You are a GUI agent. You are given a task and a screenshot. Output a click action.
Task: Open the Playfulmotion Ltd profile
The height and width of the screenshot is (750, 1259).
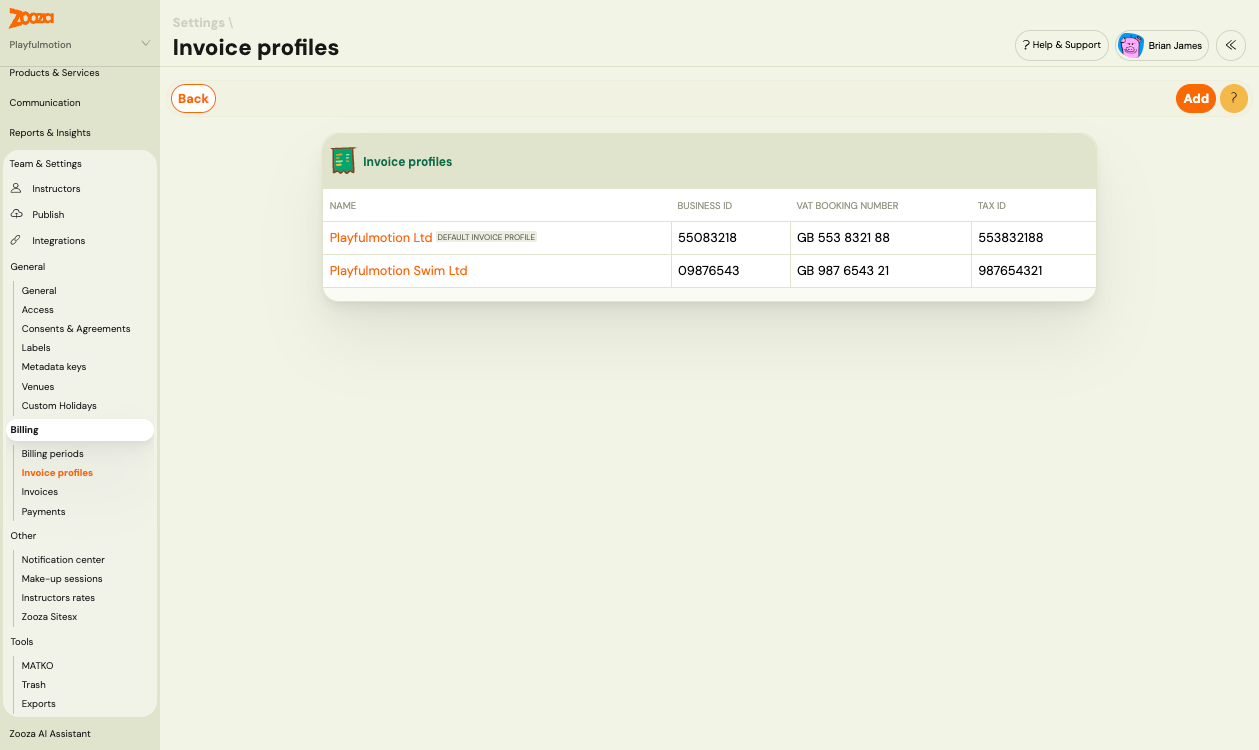[x=381, y=238]
